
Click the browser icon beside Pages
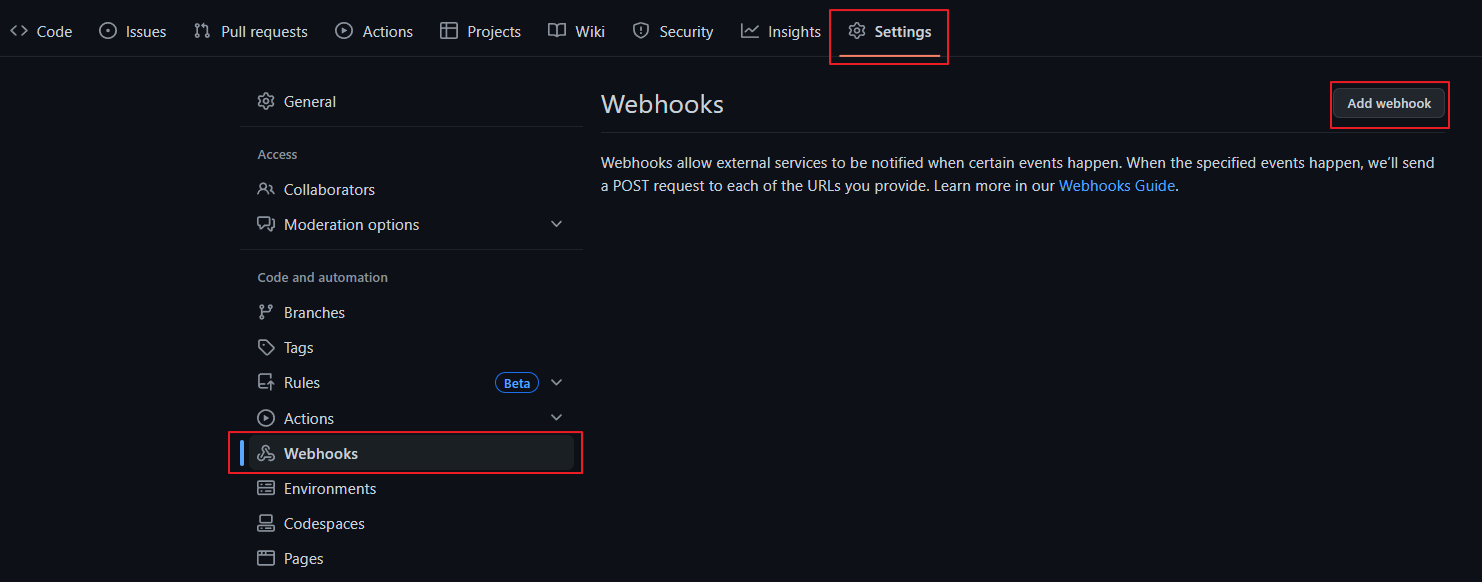266,558
